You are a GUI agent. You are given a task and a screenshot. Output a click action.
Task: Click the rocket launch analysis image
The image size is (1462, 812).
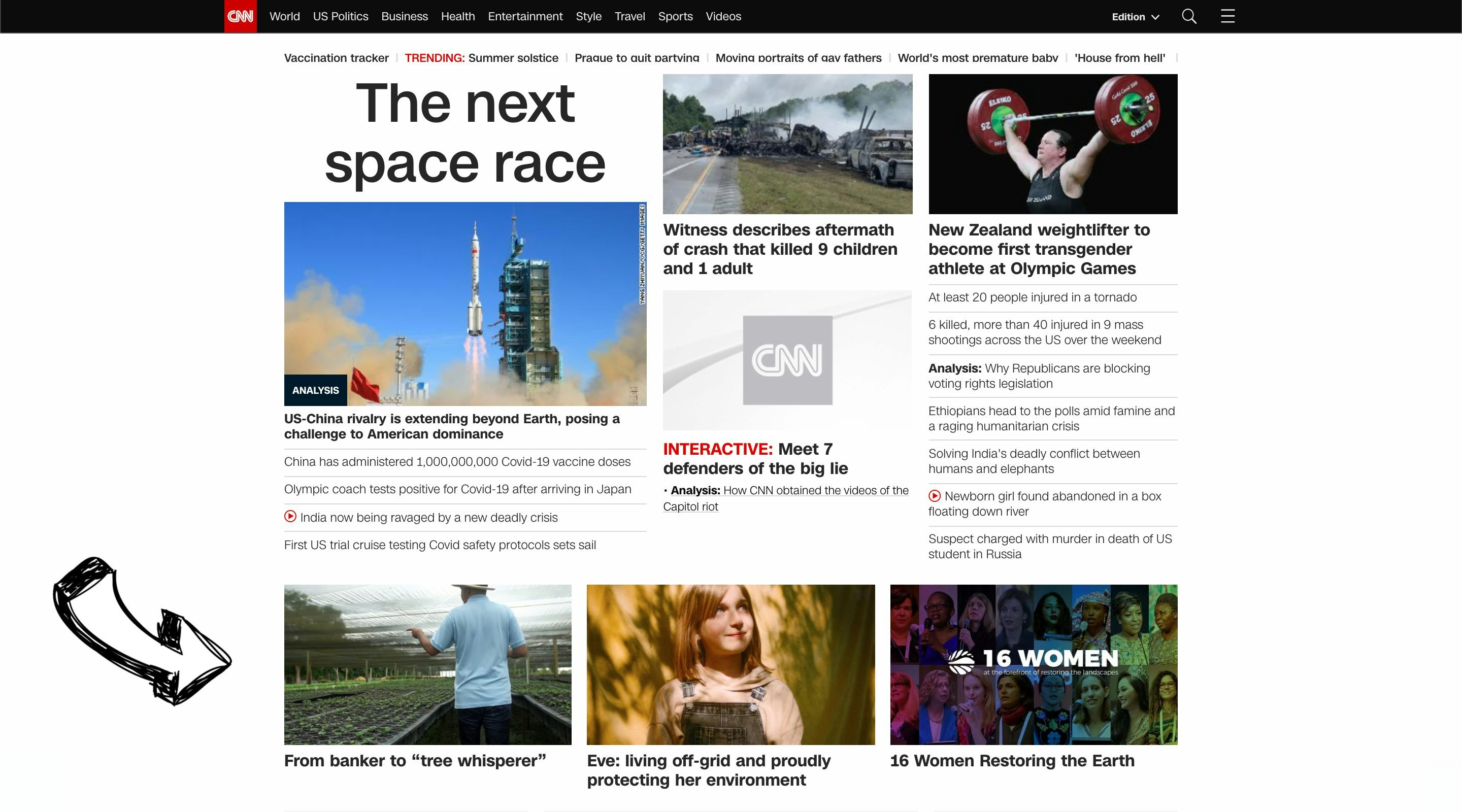click(465, 303)
